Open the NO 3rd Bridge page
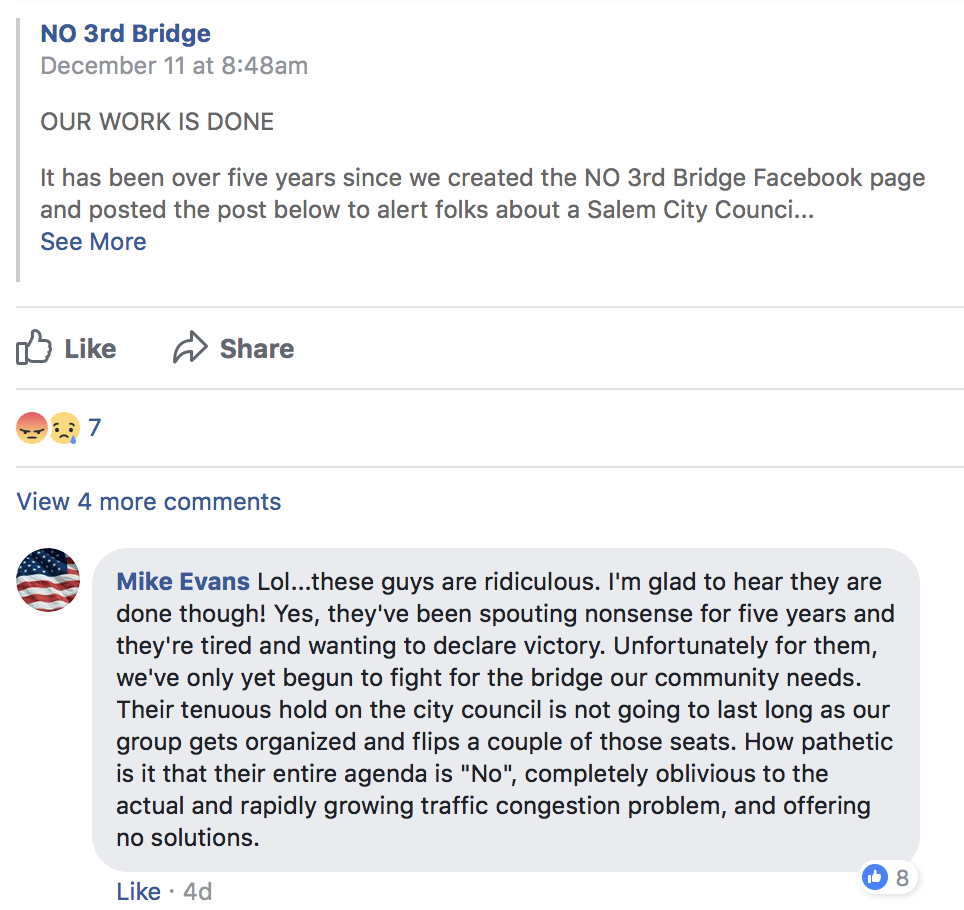Viewport: 964px width, 910px height. 125,33
